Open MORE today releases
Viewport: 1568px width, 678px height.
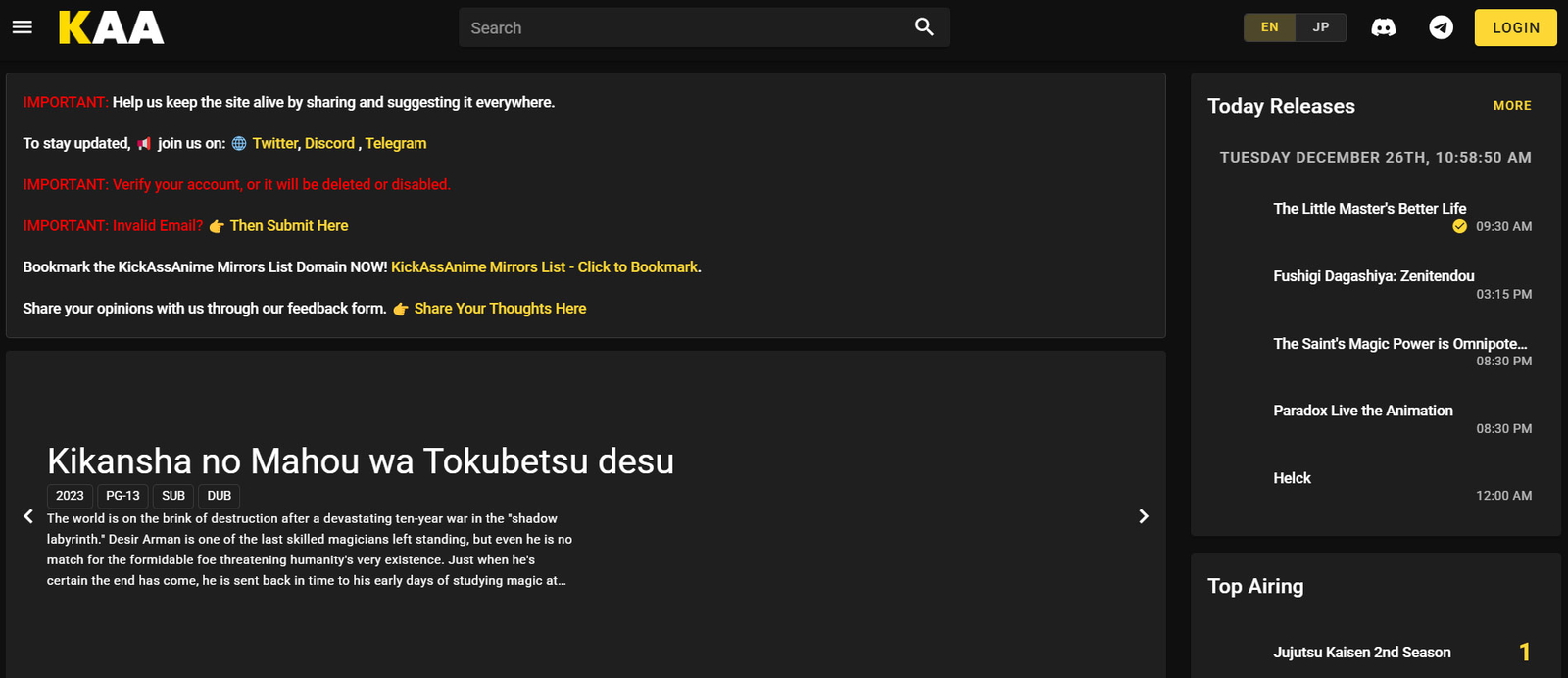pyautogui.click(x=1512, y=106)
